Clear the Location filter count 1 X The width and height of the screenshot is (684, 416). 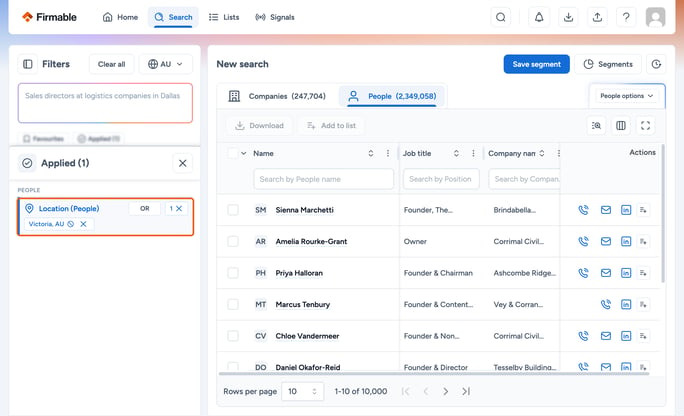[176, 208]
